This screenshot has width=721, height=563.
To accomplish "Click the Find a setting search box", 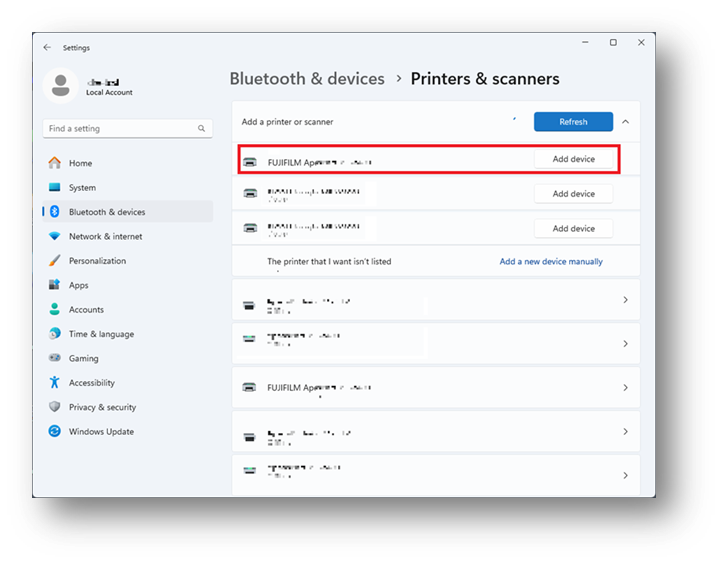I will (x=120, y=129).
